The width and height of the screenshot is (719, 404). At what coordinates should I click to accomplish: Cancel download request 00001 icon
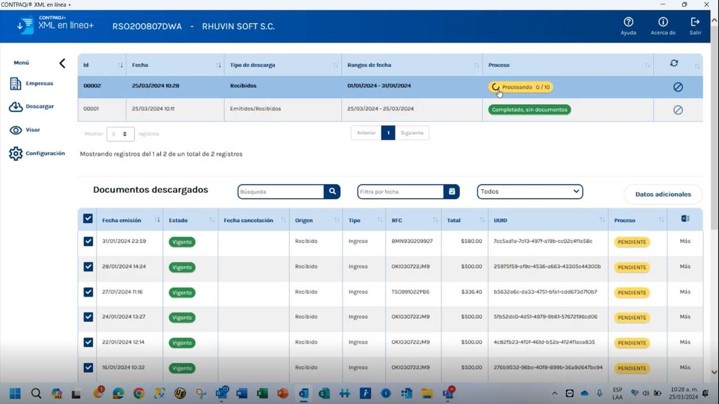(678, 110)
